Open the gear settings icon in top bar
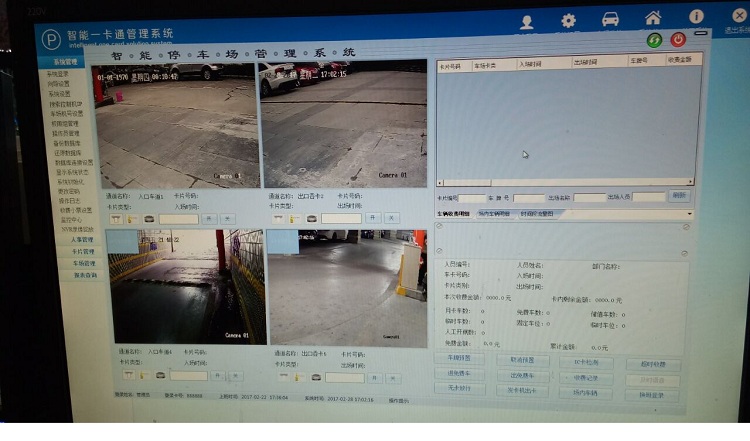The image size is (750, 441). click(568, 21)
